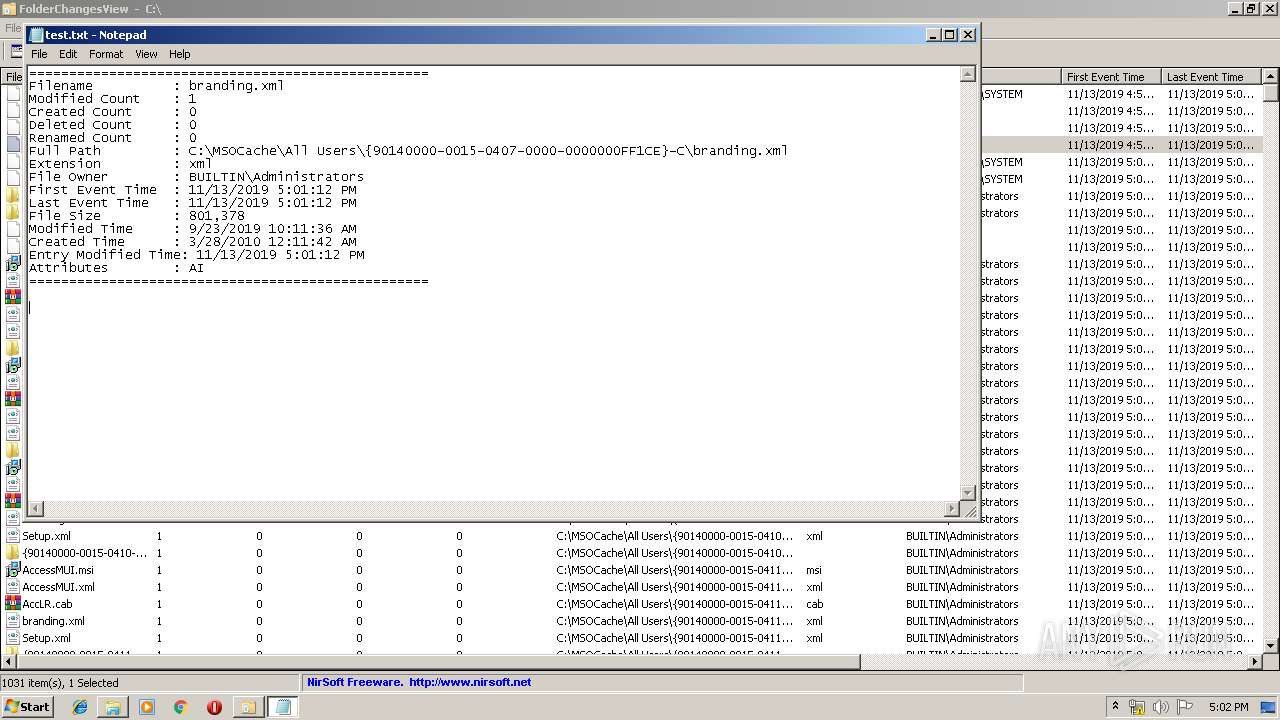Viewport: 1280px width, 720px height.
Task: Click the Modified Time line in Notepad
Action: (x=192, y=229)
